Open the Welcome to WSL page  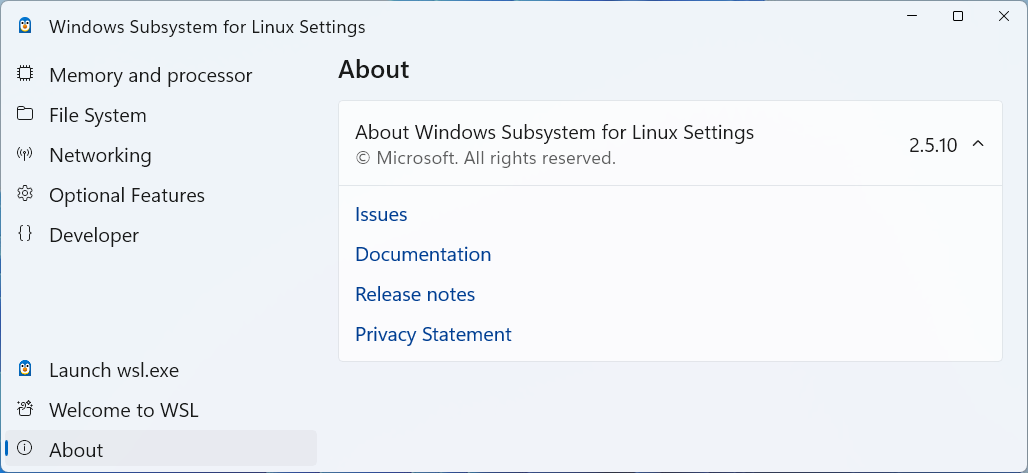click(x=161, y=409)
